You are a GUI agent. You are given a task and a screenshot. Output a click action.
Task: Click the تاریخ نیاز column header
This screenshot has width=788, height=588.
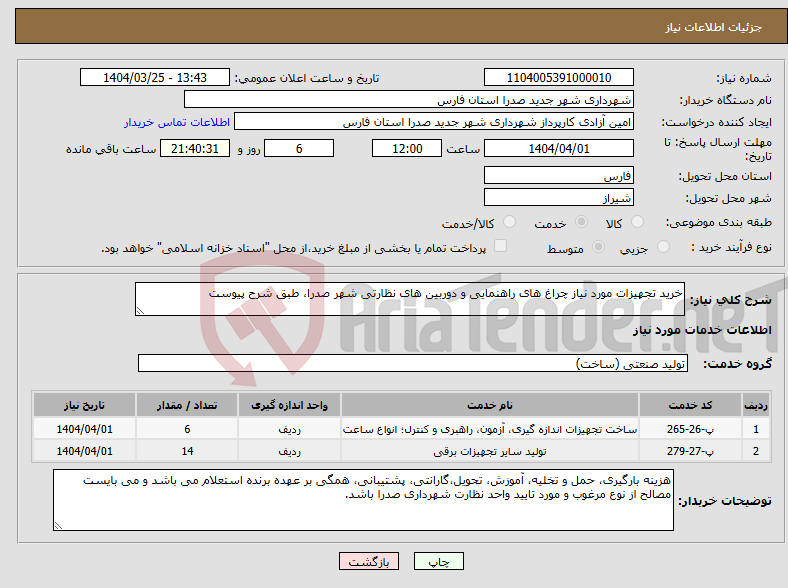(x=84, y=405)
